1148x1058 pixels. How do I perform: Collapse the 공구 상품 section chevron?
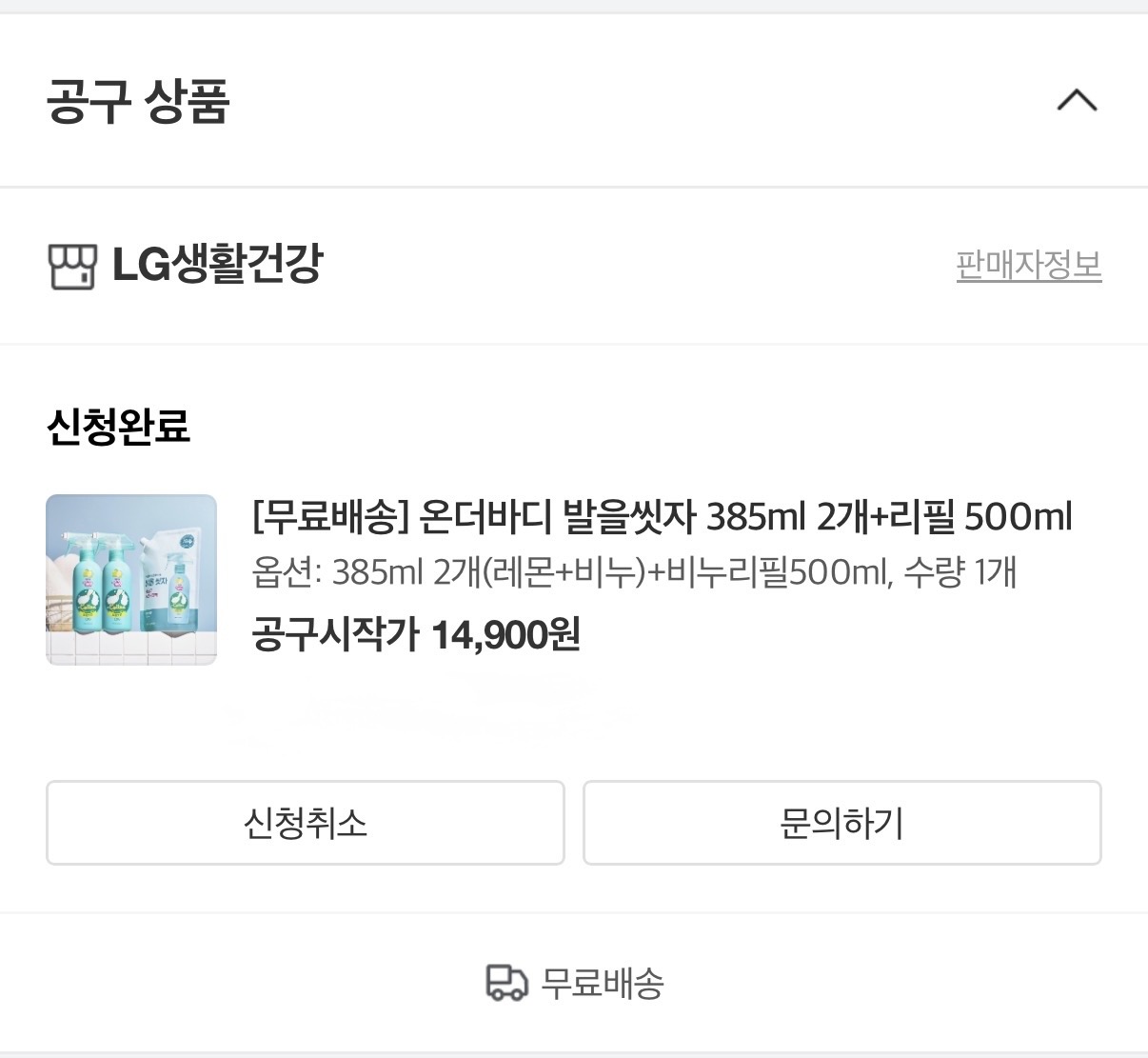pyautogui.click(x=1077, y=100)
